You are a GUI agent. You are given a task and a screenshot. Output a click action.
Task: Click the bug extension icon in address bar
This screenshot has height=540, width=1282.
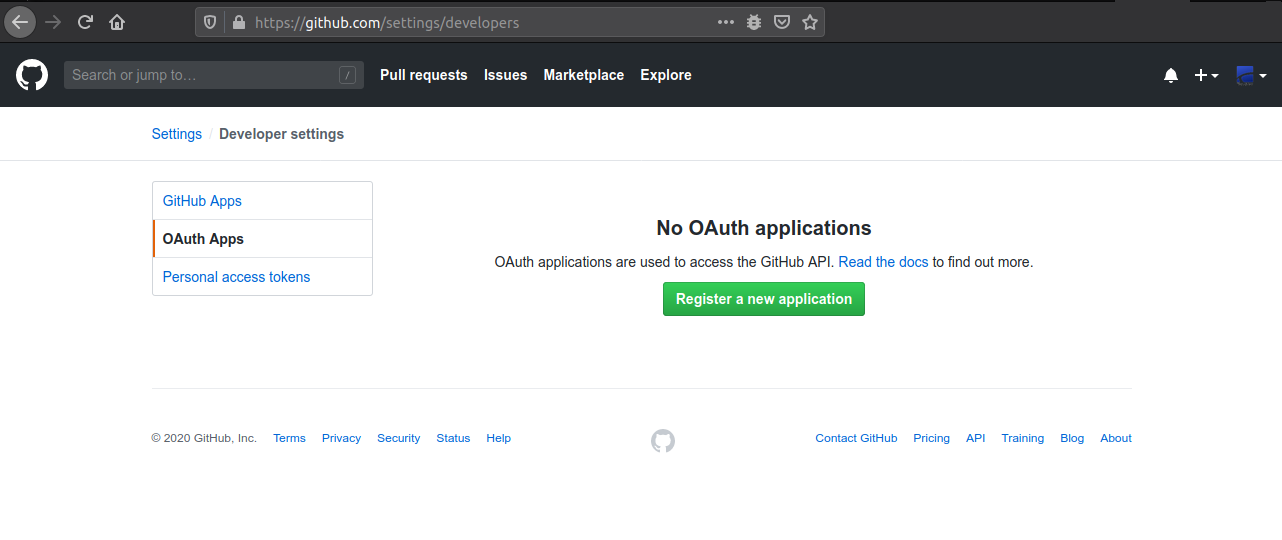(755, 22)
